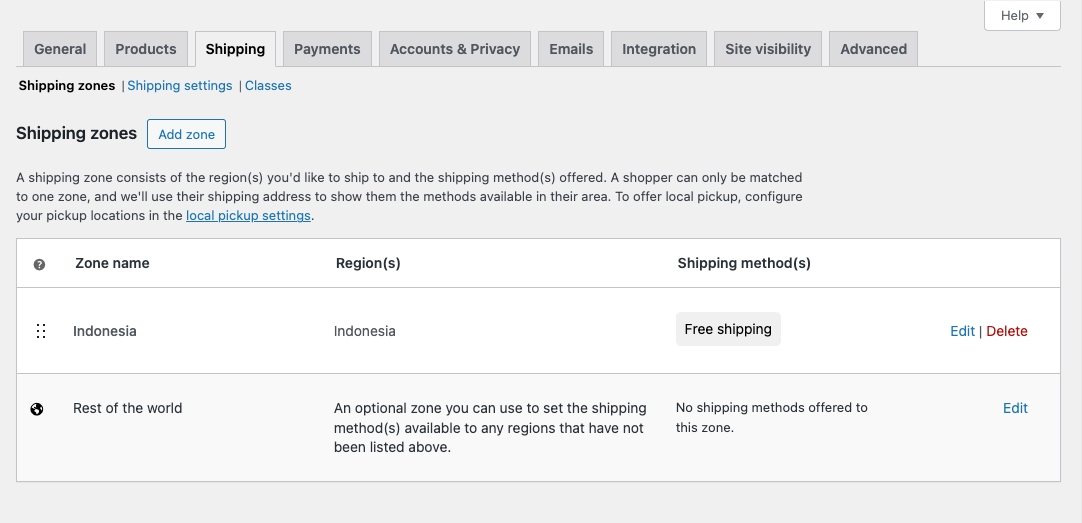This screenshot has height=523, width=1082.
Task: Switch to Site visibility tab
Action: [768, 49]
